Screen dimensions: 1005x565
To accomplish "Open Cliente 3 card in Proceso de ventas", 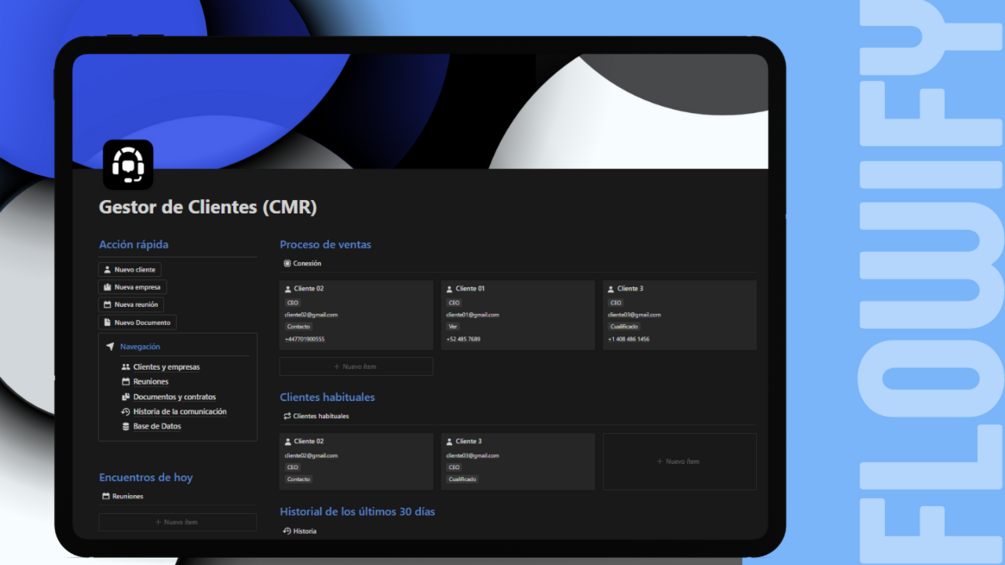I will [679, 315].
